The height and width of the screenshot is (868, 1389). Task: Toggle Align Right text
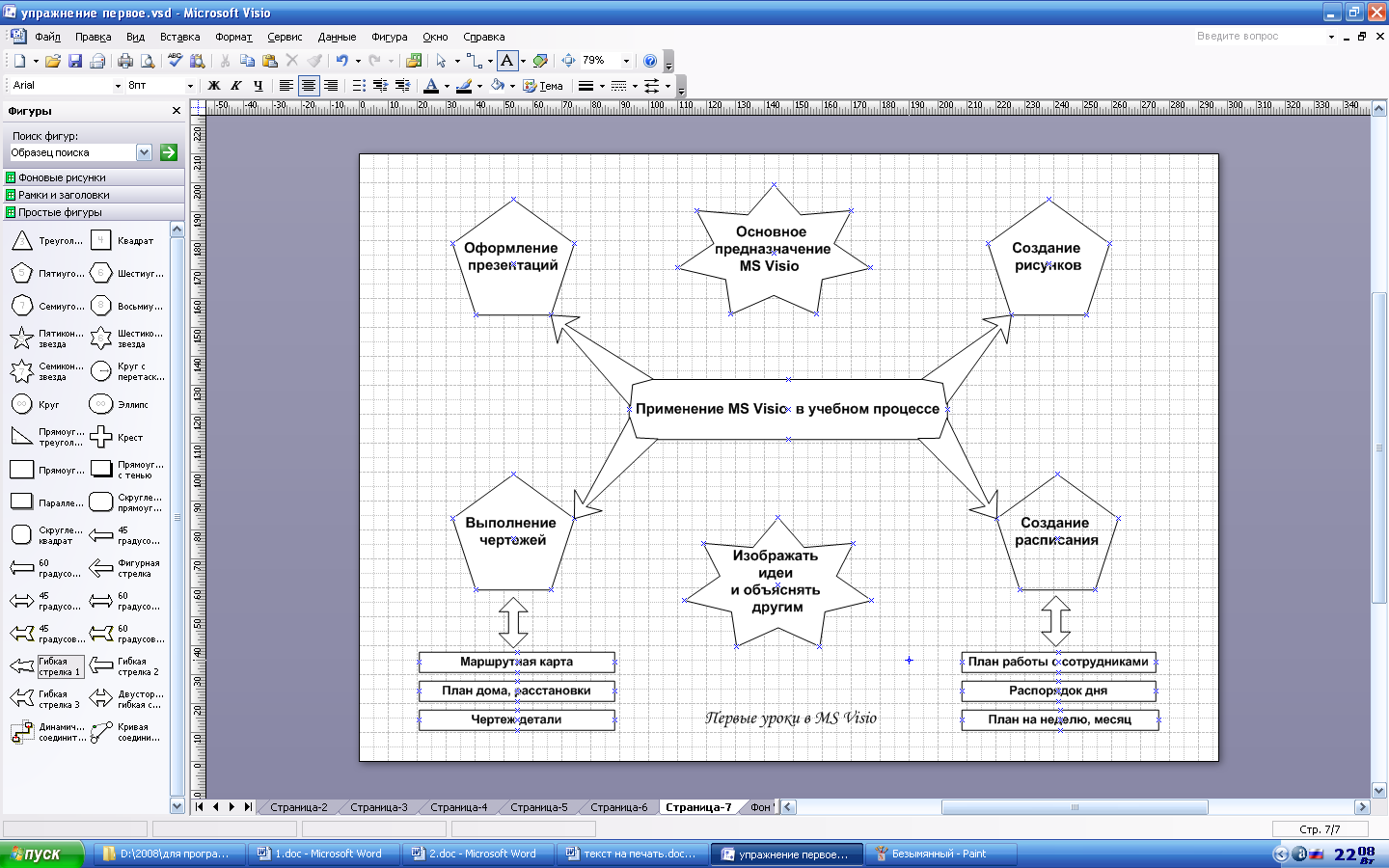331,86
